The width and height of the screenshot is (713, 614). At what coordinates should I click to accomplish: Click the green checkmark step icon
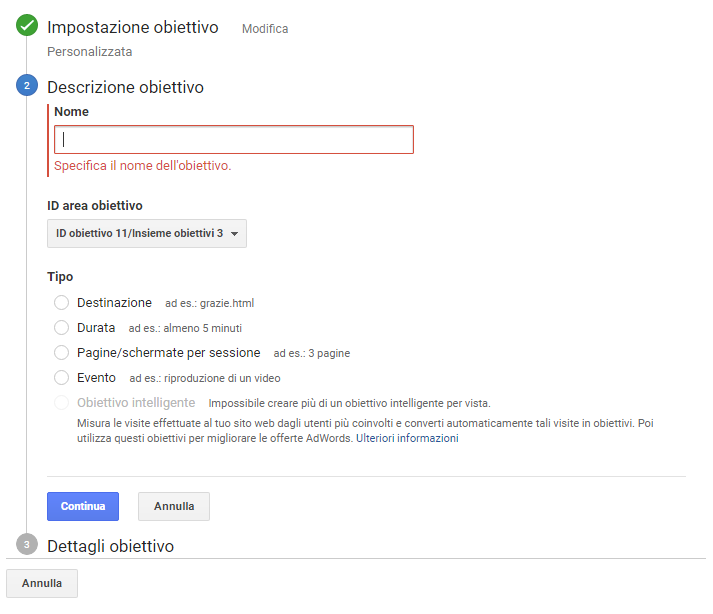coord(27,25)
